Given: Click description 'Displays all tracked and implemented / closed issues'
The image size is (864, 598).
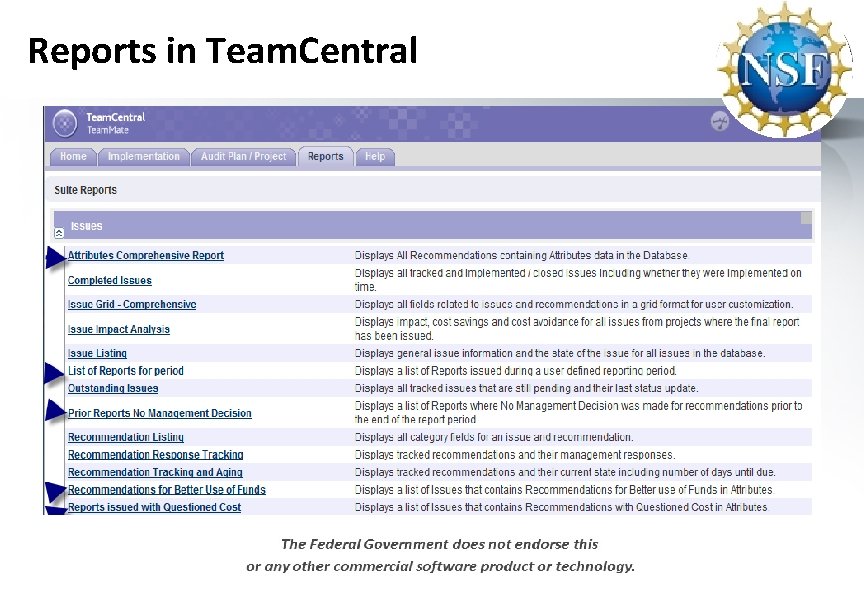Looking at the screenshot, I should pos(578,280).
